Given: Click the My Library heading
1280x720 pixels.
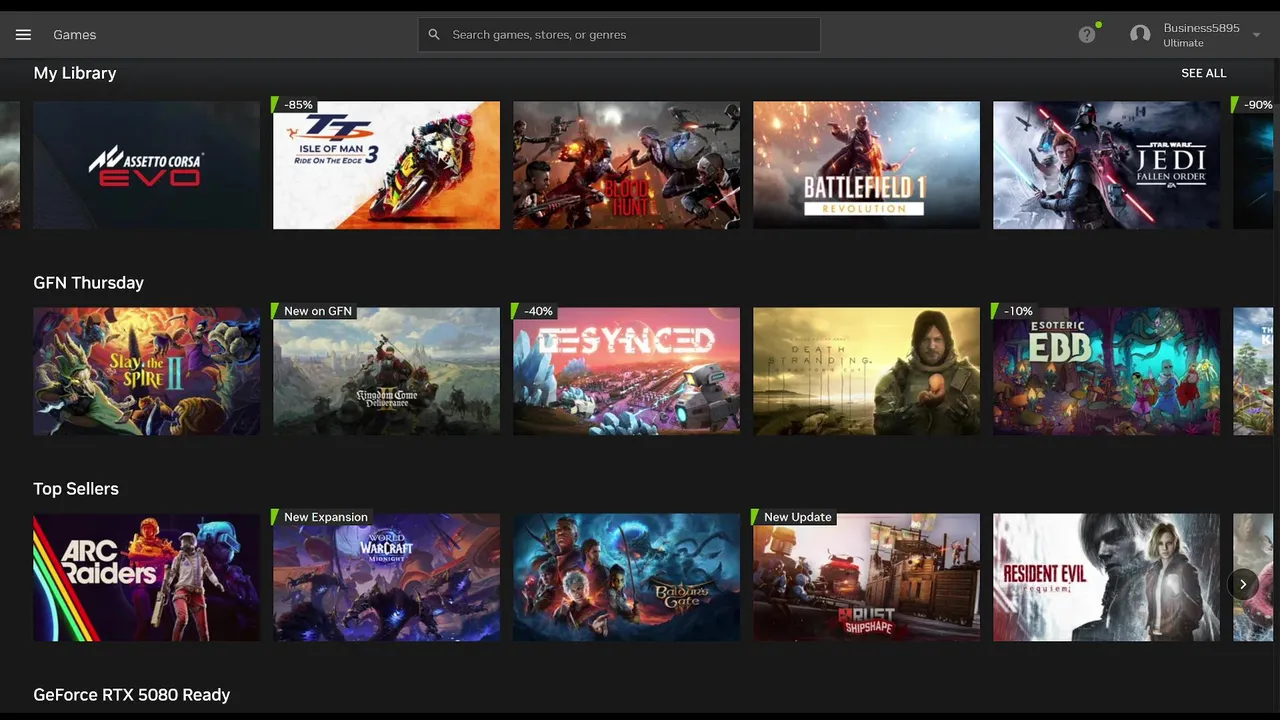Looking at the screenshot, I should pos(75,73).
